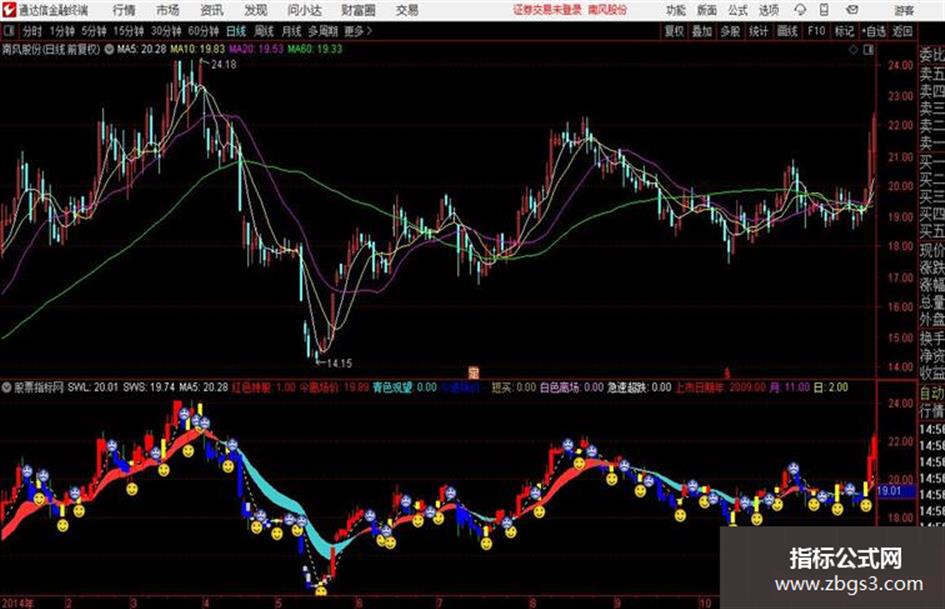Expand the 更多 periods chevron
945x609 pixels.
[x=358, y=31]
